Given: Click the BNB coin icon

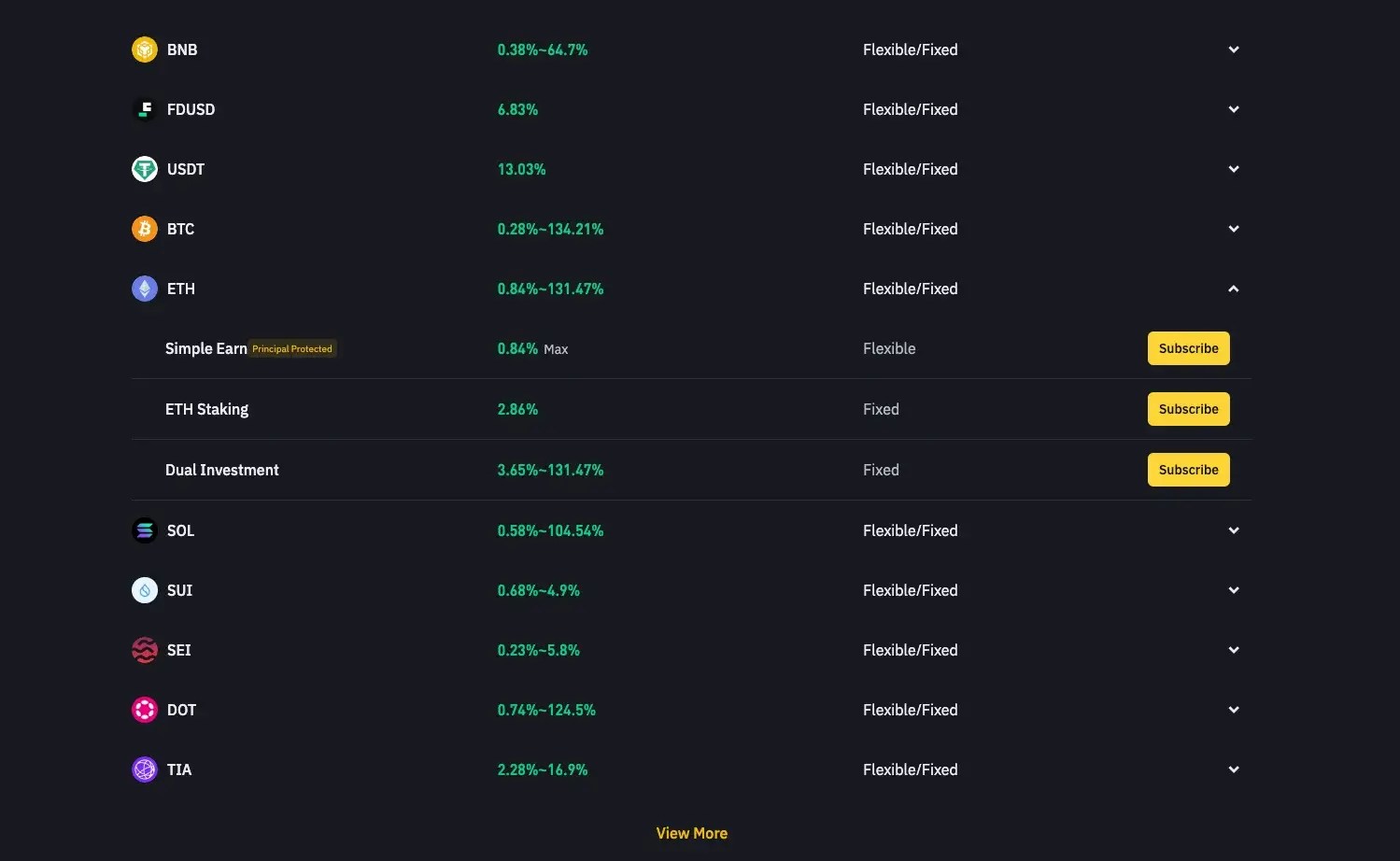Looking at the screenshot, I should pos(144,49).
